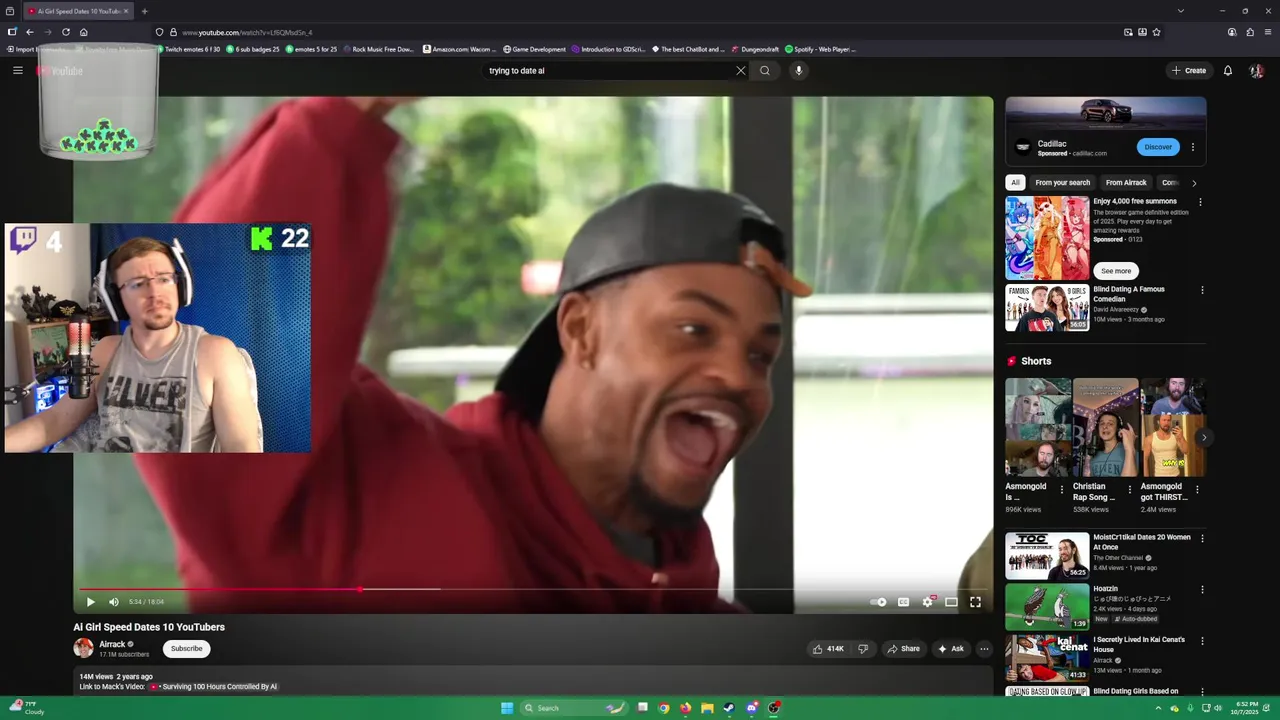Like the video with 414K likes
The height and width of the screenshot is (720, 1280).
tap(828, 649)
